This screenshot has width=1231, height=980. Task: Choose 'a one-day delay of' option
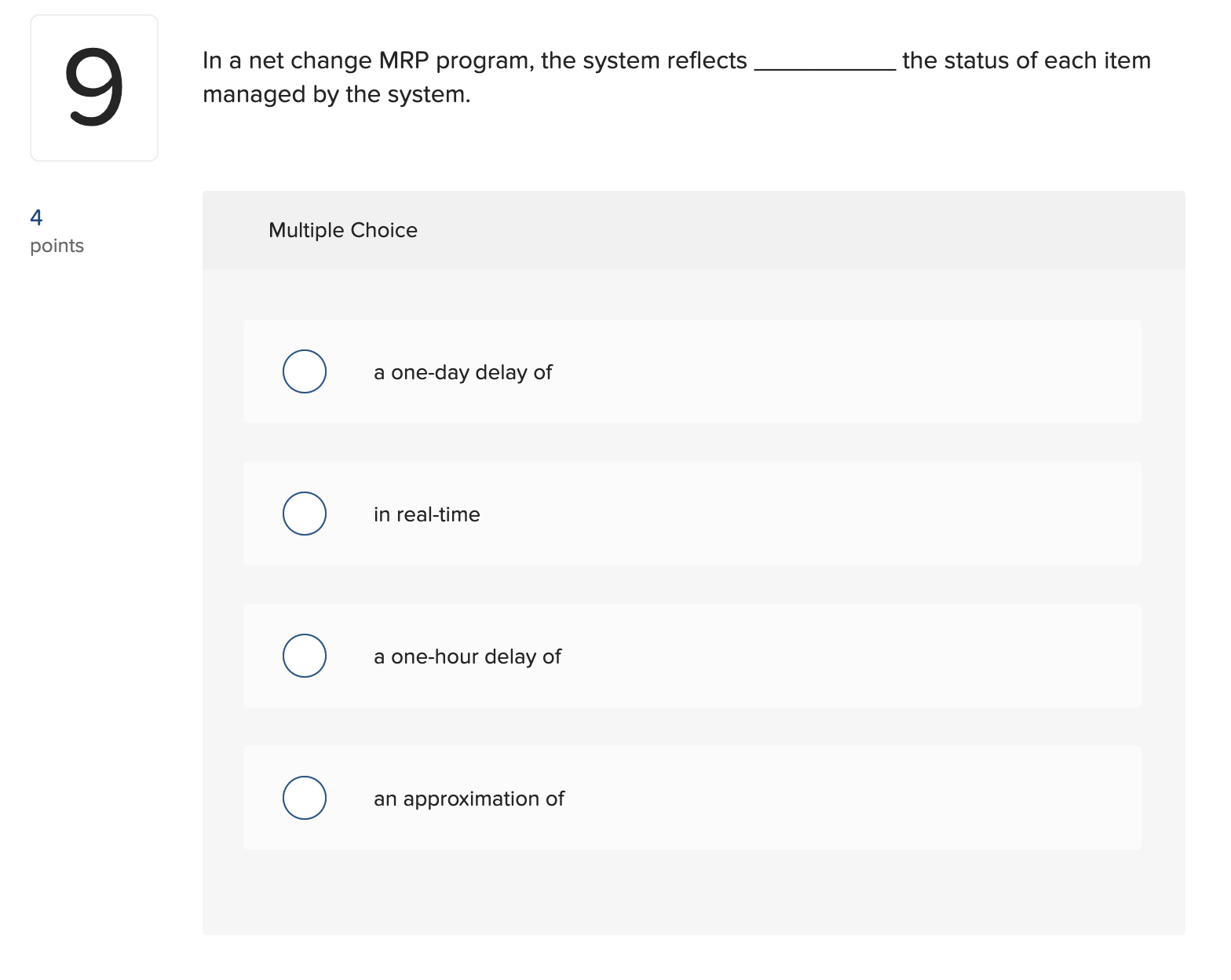(304, 371)
